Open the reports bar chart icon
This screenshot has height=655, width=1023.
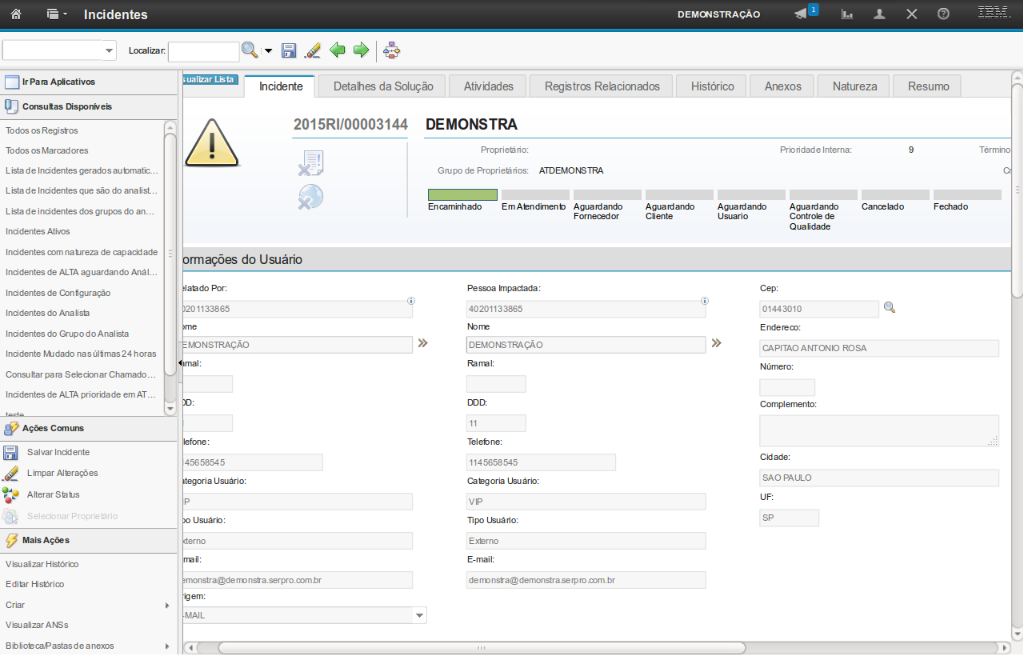[847, 14]
